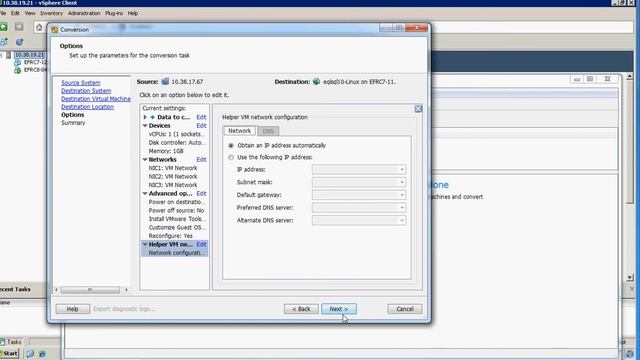Click the refresh icon below the toolbar
This screenshot has height=360, width=640.
[x=19, y=42]
